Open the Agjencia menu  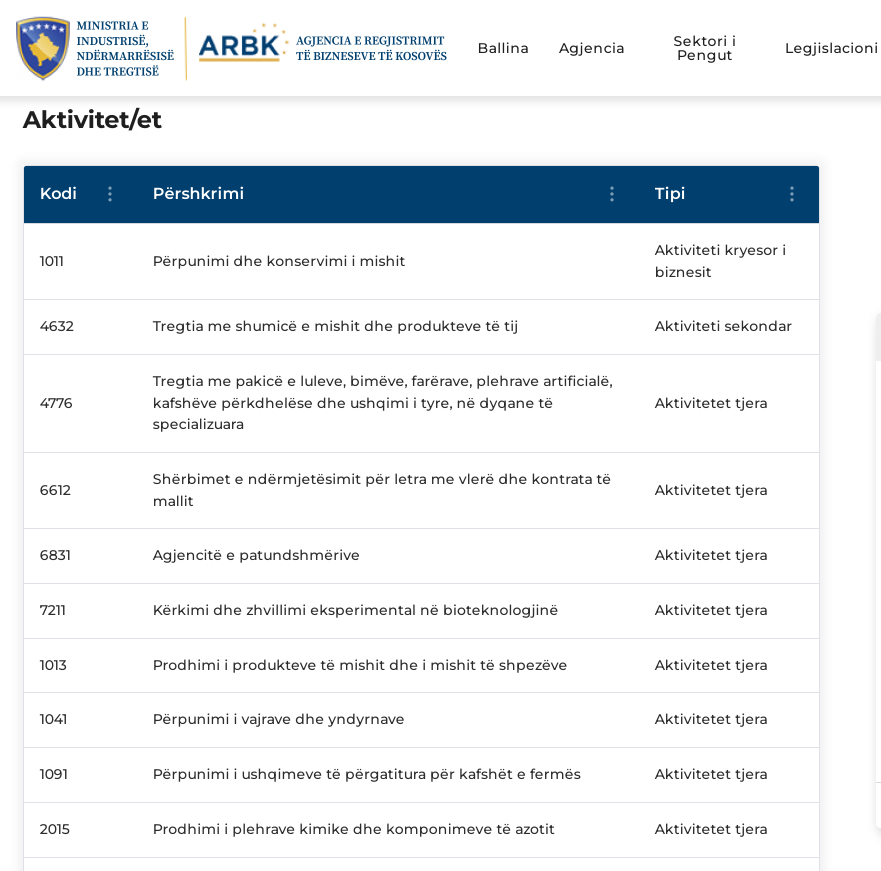coord(591,48)
